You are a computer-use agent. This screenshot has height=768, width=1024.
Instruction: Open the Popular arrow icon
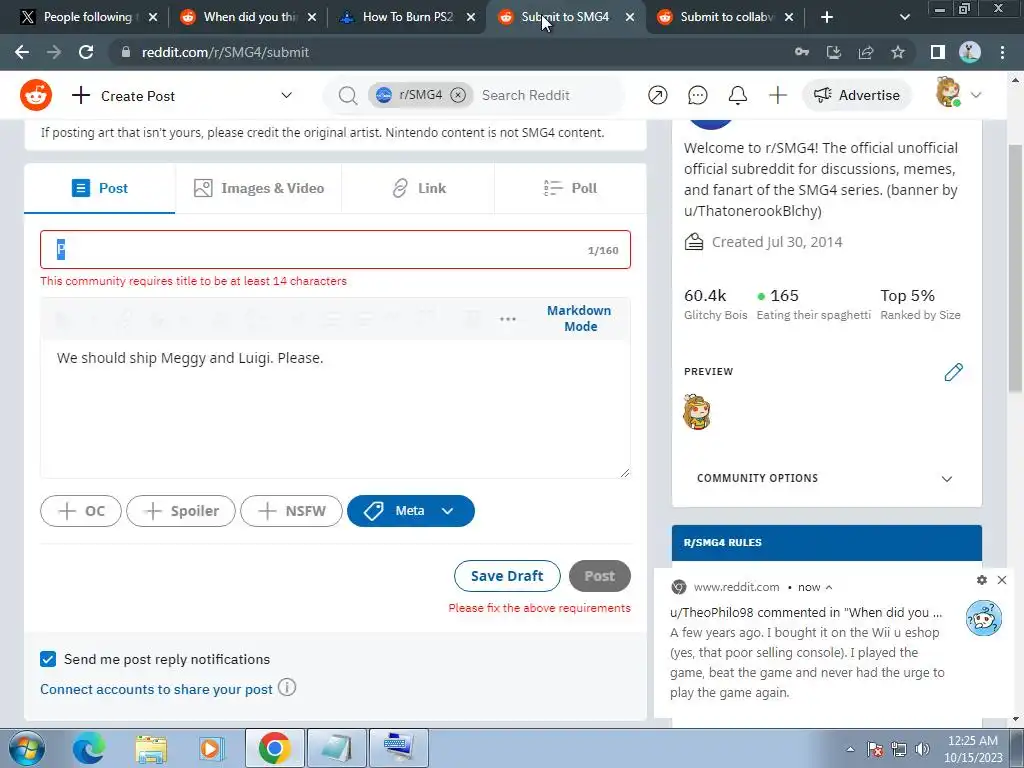[658, 95]
